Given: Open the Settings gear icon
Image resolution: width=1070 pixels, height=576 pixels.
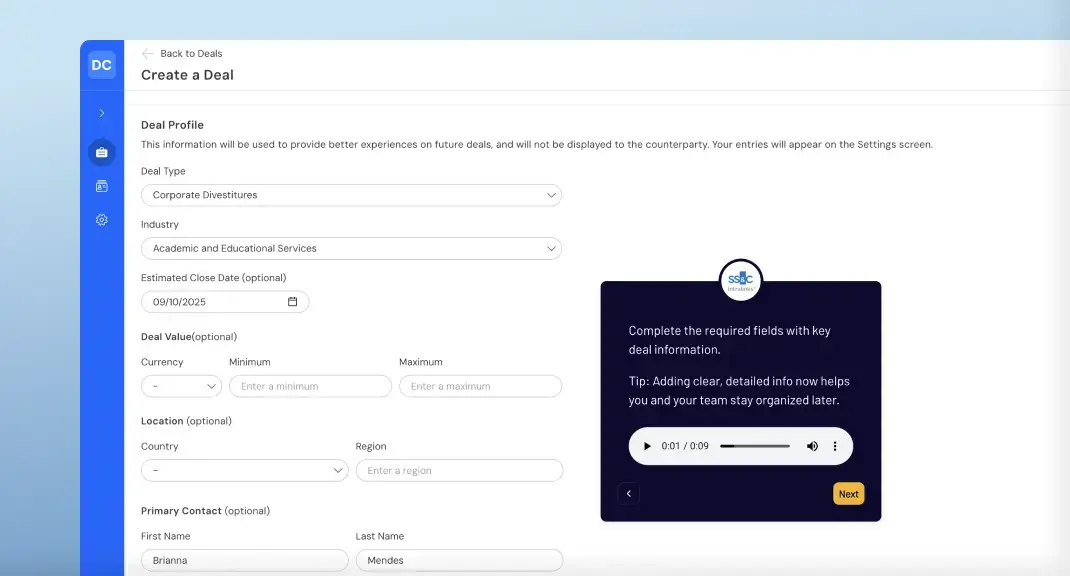Looking at the screenshot, I should click(x=101, y=220).
